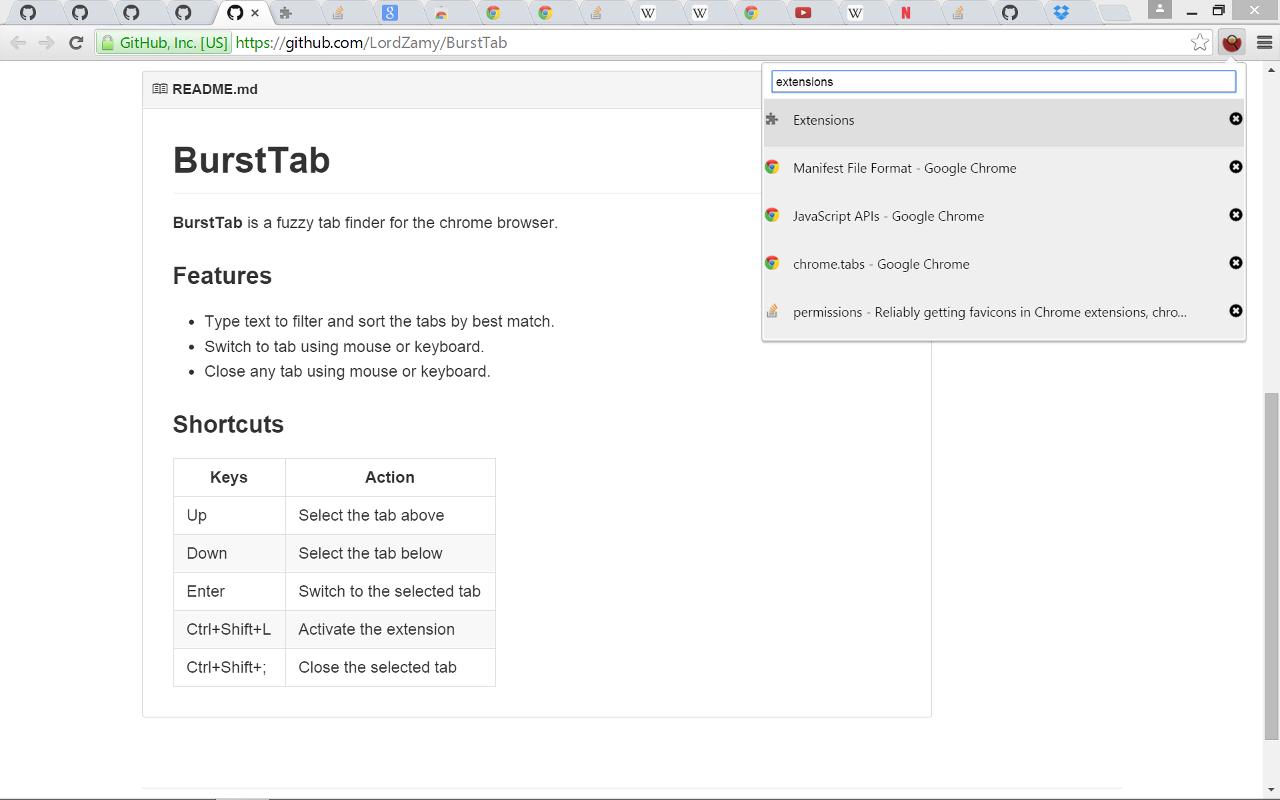Click the puzzle favicon beside Extensions result

(x=772, y=119)
